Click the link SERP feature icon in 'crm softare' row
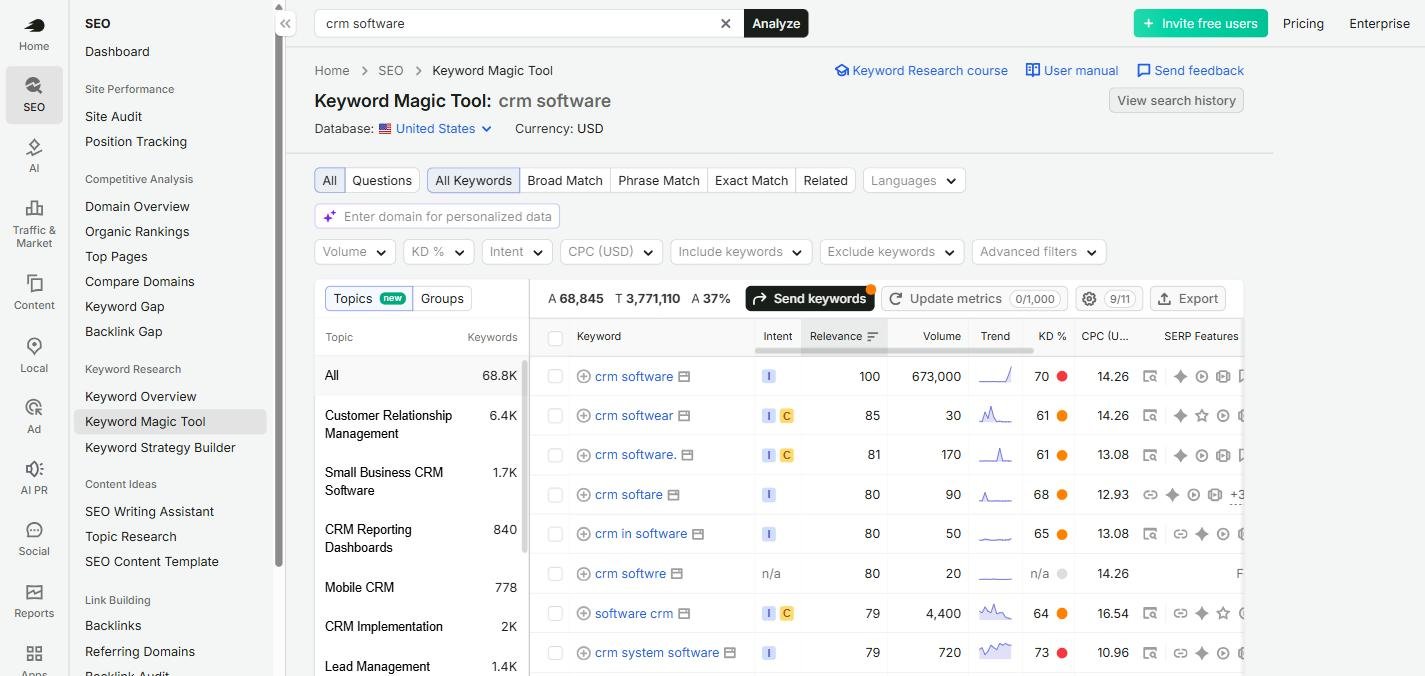 [1150, 494]
